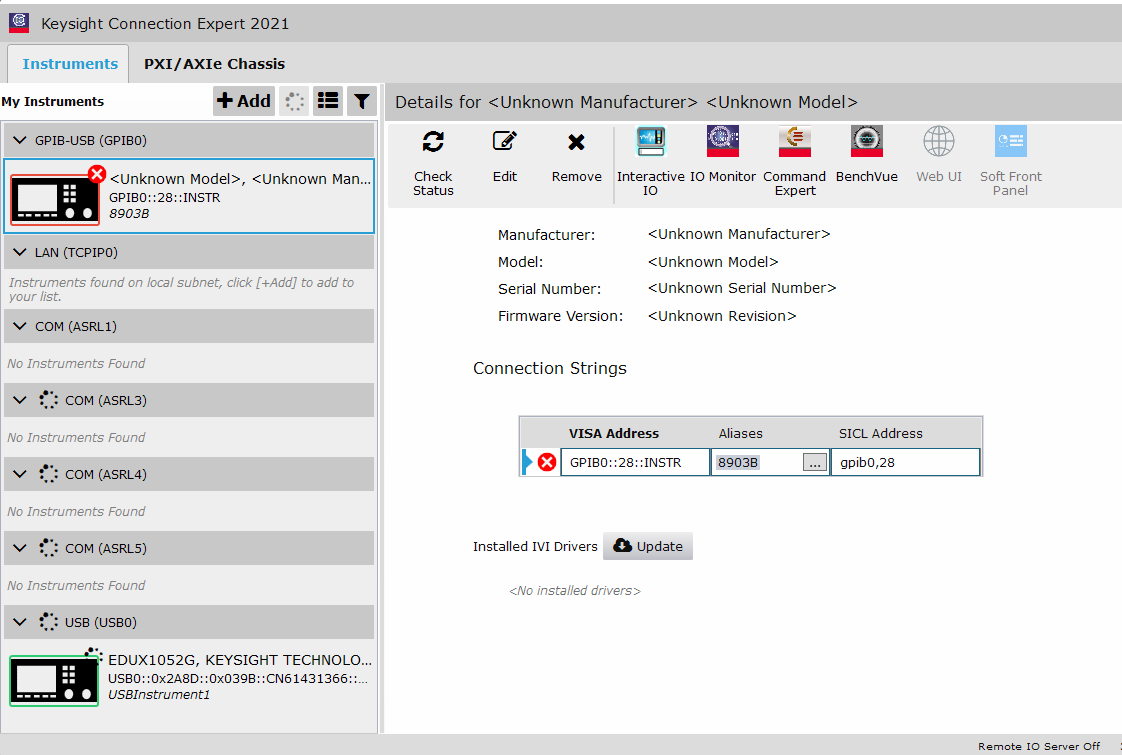Click the red error icon in VISA Address row
This screenshot has width=1122, height=755.
tap(547, 462)
